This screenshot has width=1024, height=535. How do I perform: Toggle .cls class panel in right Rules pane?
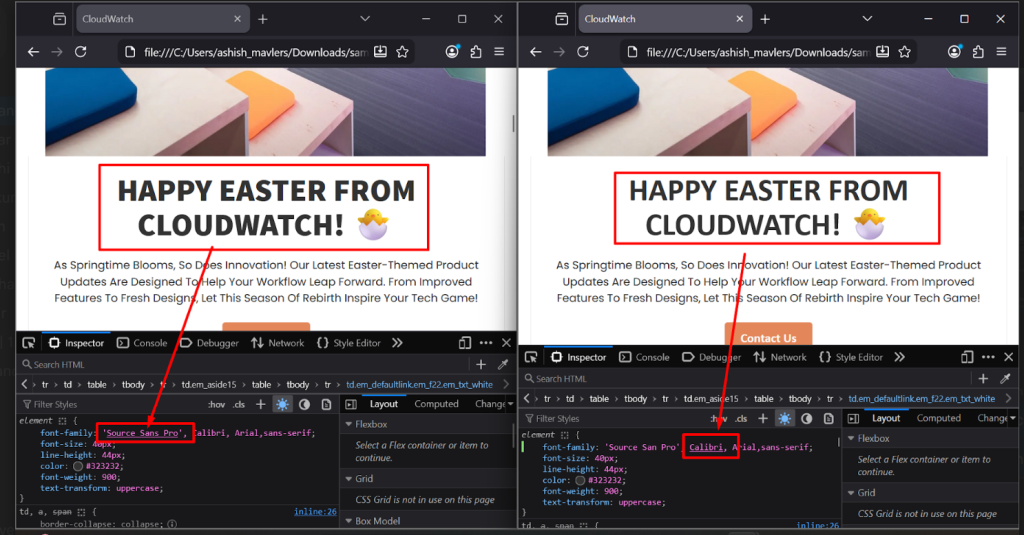coord(741,419)
